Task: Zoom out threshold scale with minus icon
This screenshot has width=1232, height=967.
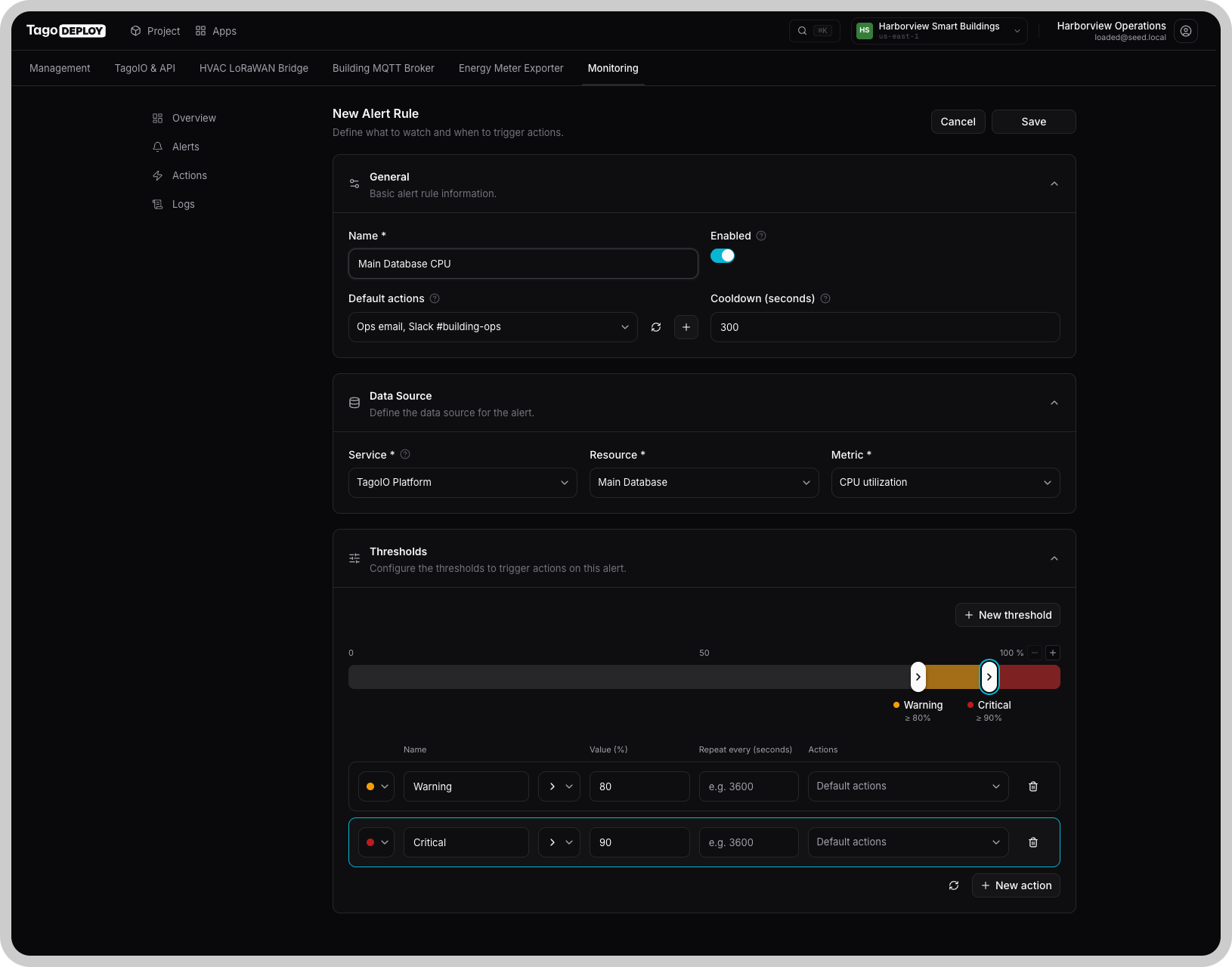Action: 1035,653
